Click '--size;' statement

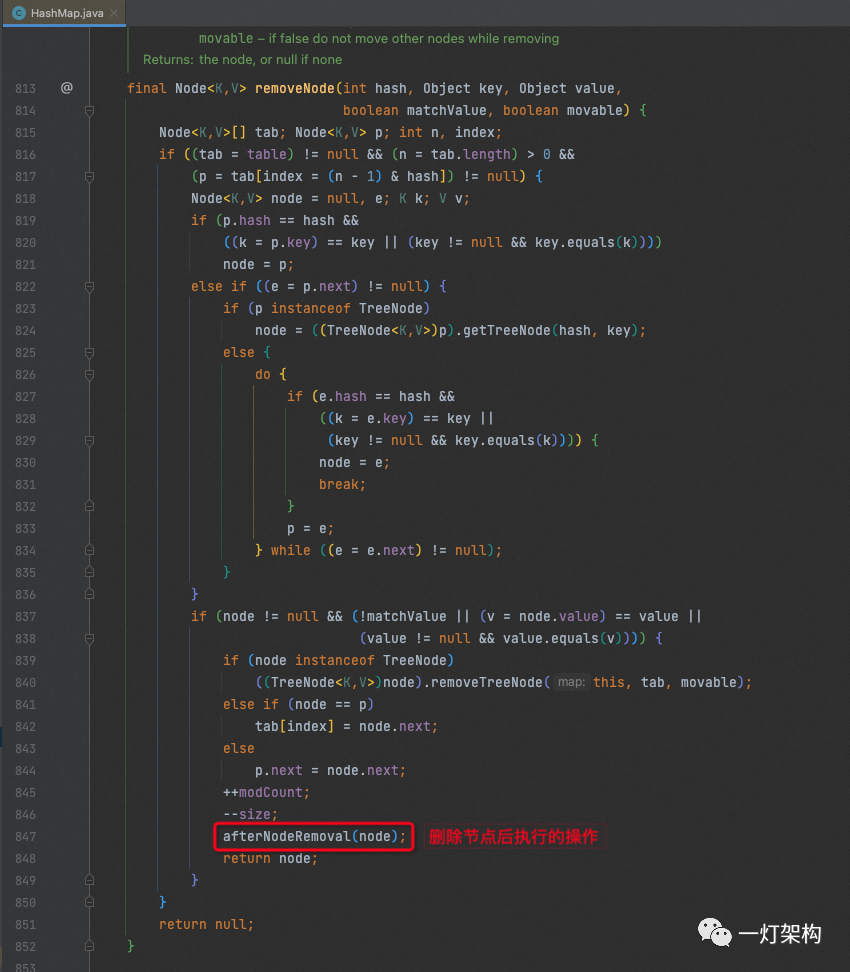250,815
